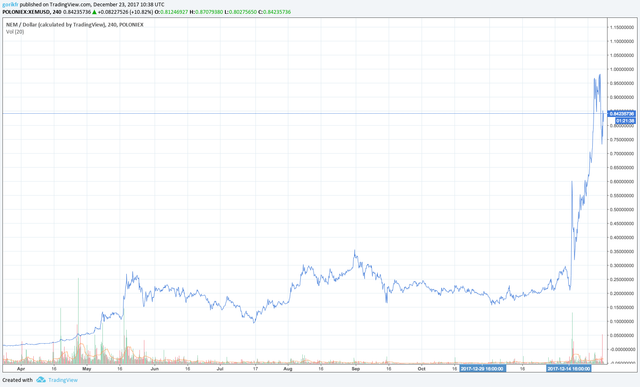Click the 01:21:38 countdown label
Viewport: 640px width, 387px height.
tap(625, 121)
